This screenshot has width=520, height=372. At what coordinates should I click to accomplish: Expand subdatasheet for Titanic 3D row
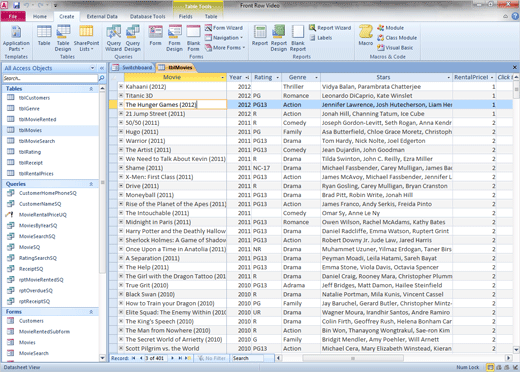tap(121, 95)
